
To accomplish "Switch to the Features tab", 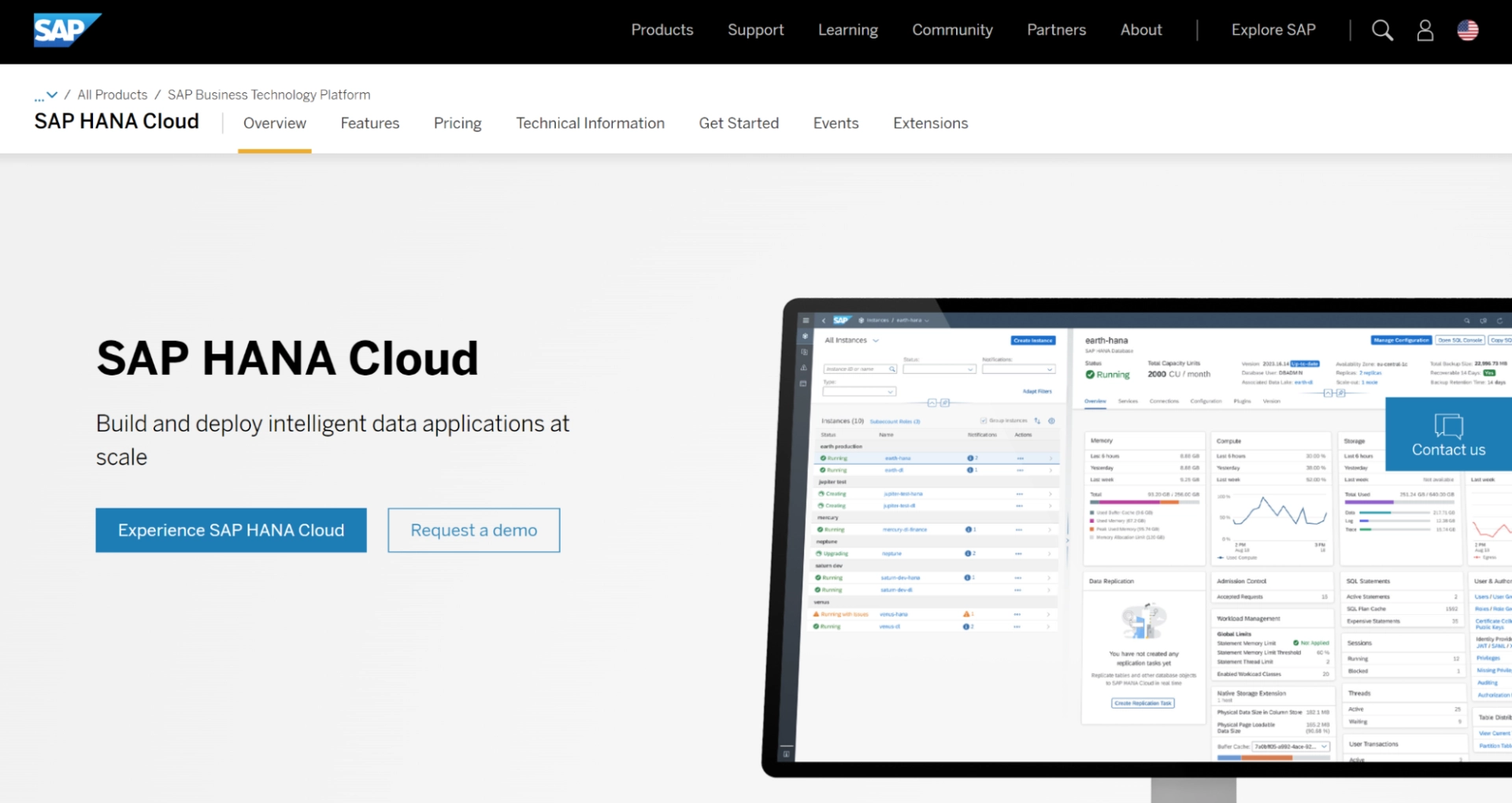I will point(369,124).
